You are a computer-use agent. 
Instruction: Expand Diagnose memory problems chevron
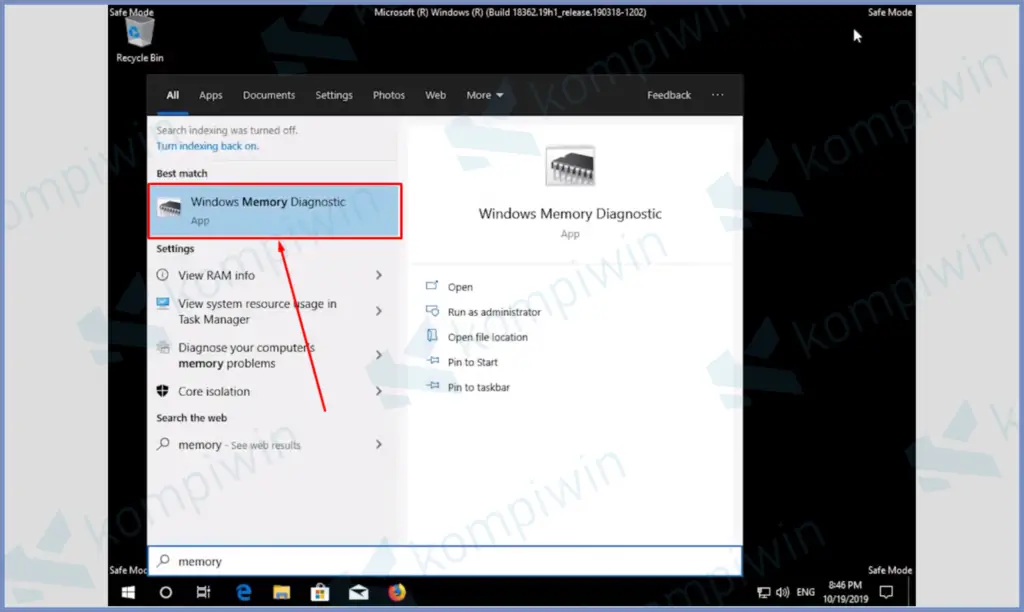point(379,355)
